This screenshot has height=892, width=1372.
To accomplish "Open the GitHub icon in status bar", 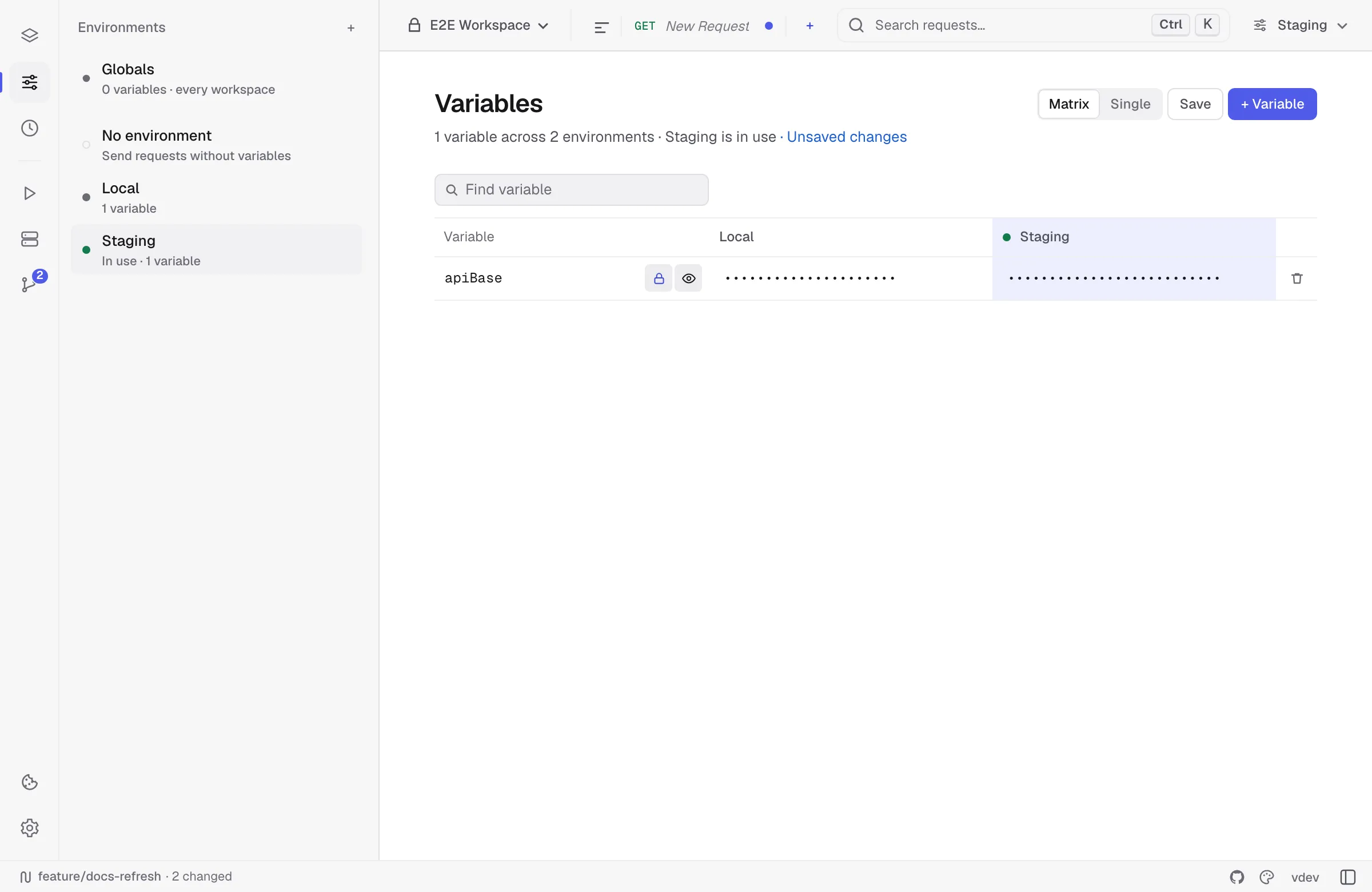I will pos(1236,877).
